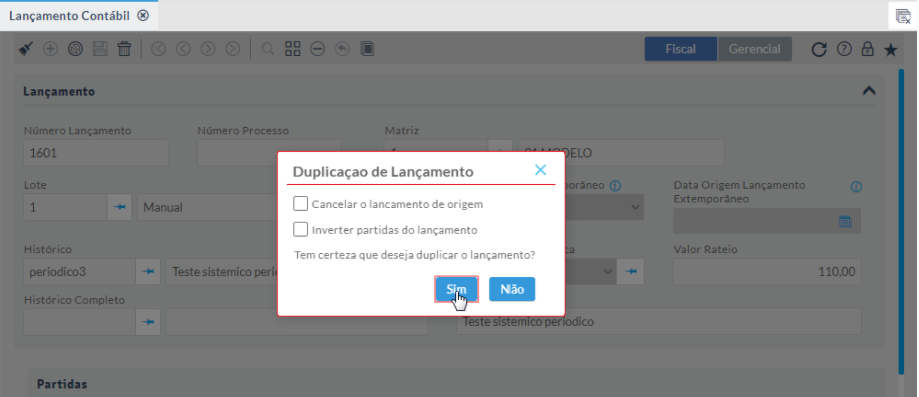This screenshot has width=919, height=397.
Task: Click the Data Origem Lançamento date field
Action: pos(767,221)
